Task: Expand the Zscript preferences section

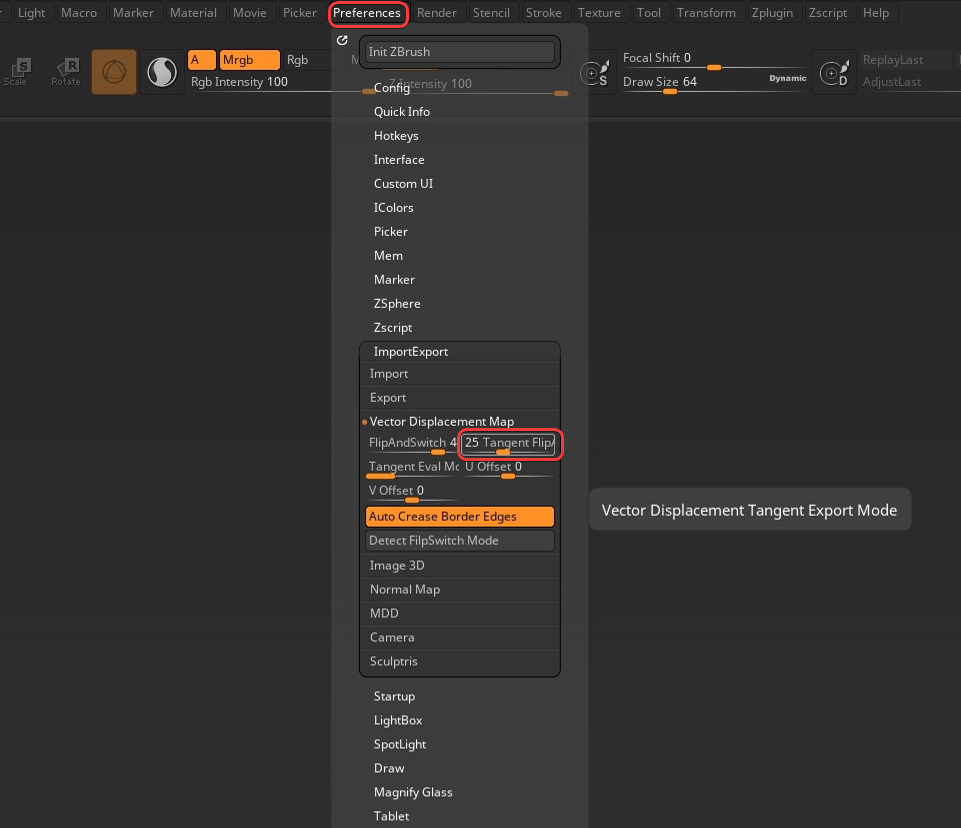Action: (x=393, y=327)
